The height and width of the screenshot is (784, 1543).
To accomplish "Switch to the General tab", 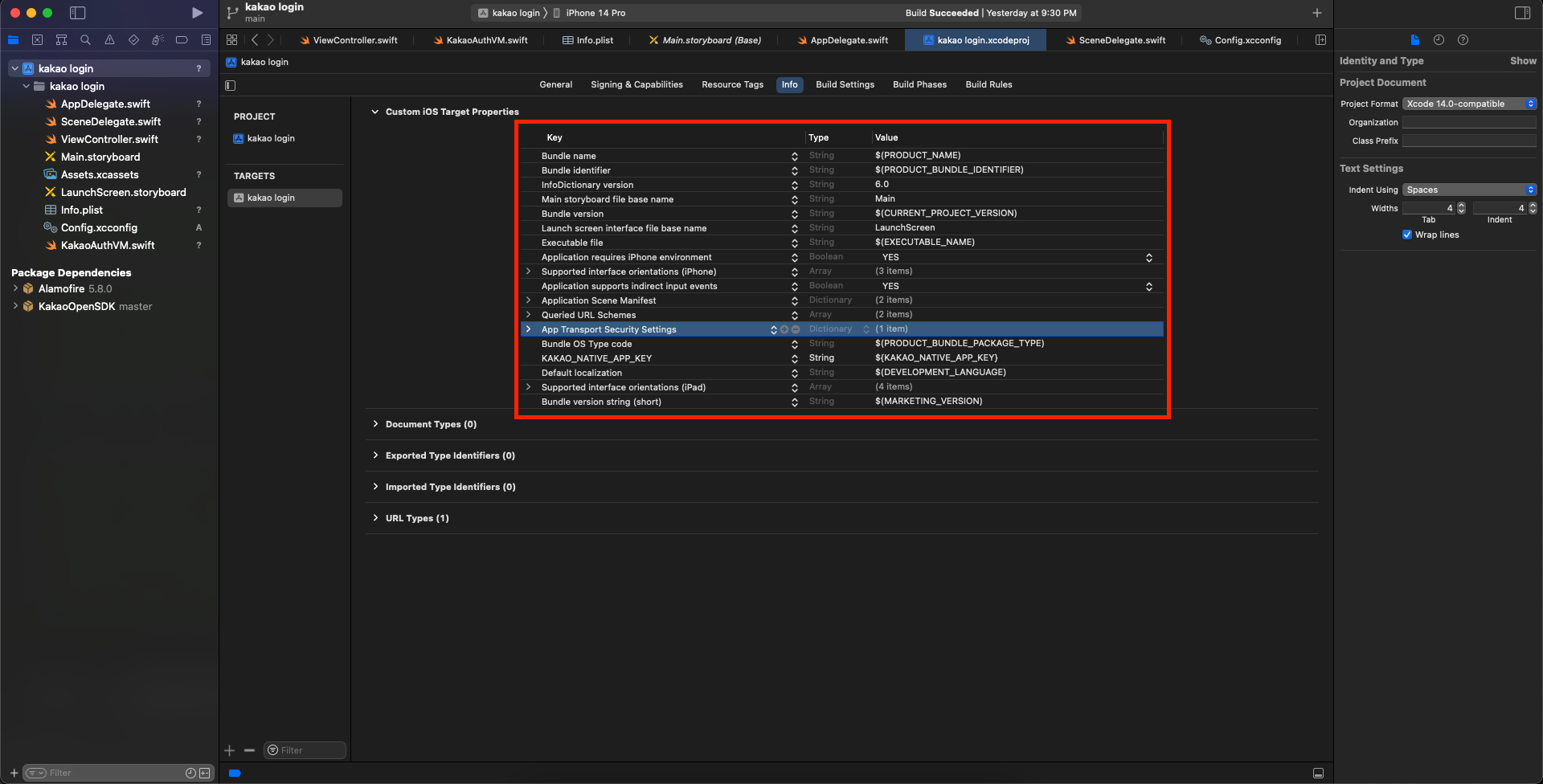I will 556,84.
